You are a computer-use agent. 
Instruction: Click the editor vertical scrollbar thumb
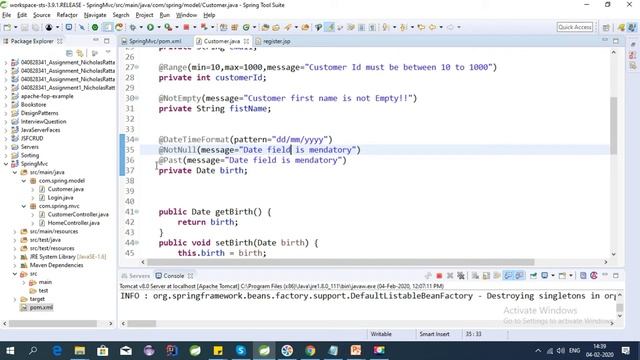click(x=613, y=125)
